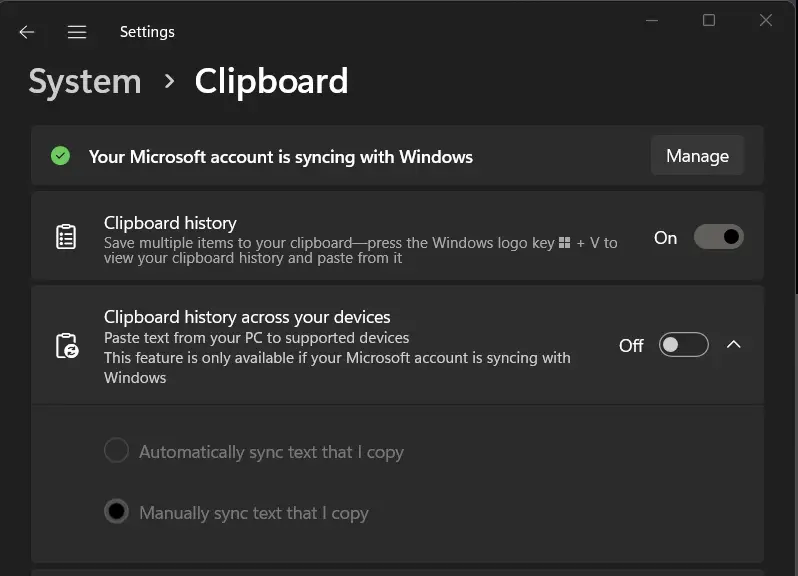Click the cross-device clipboard sync icon
Viewport: 798px width, 576px height.
[x=66, y=346]
